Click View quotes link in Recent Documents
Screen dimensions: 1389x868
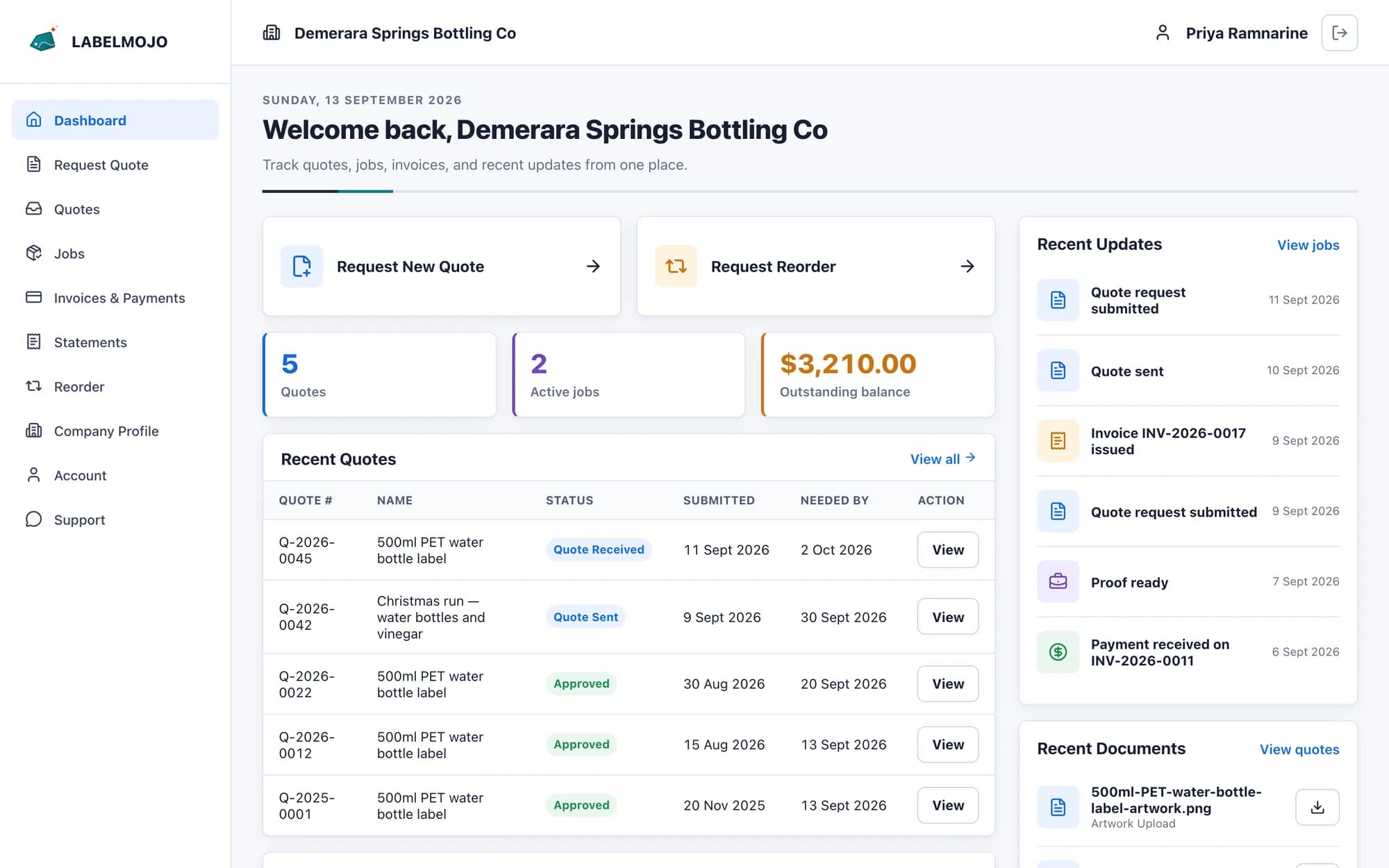(1299, 749)
